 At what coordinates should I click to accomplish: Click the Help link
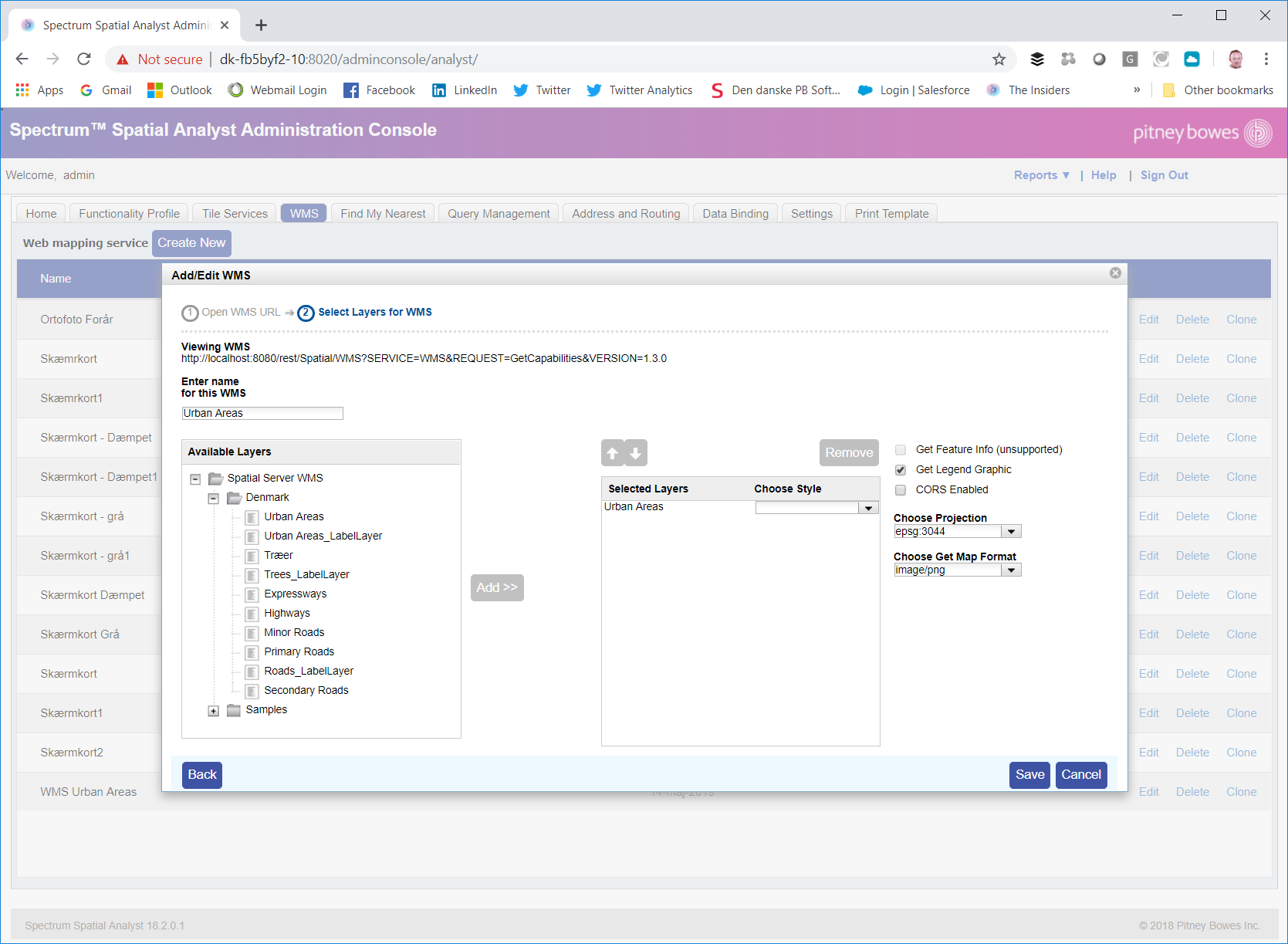1104,175
